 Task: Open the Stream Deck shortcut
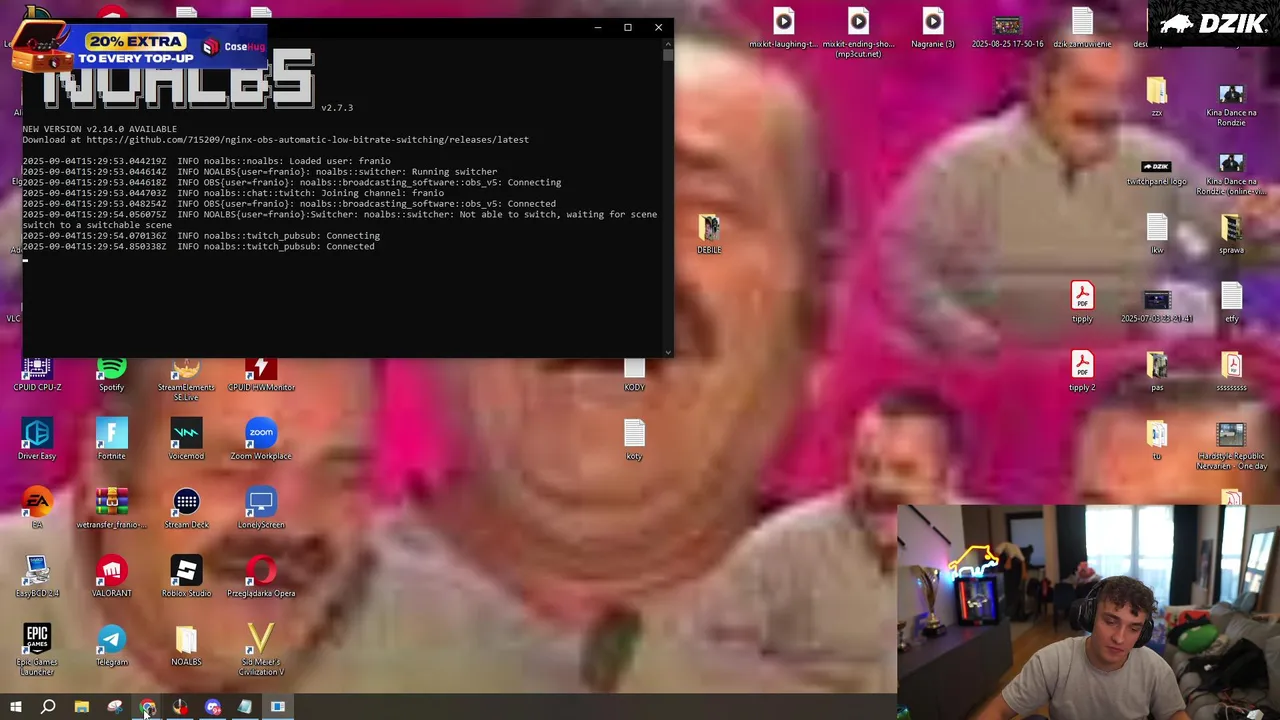click(x=186, y=508)
